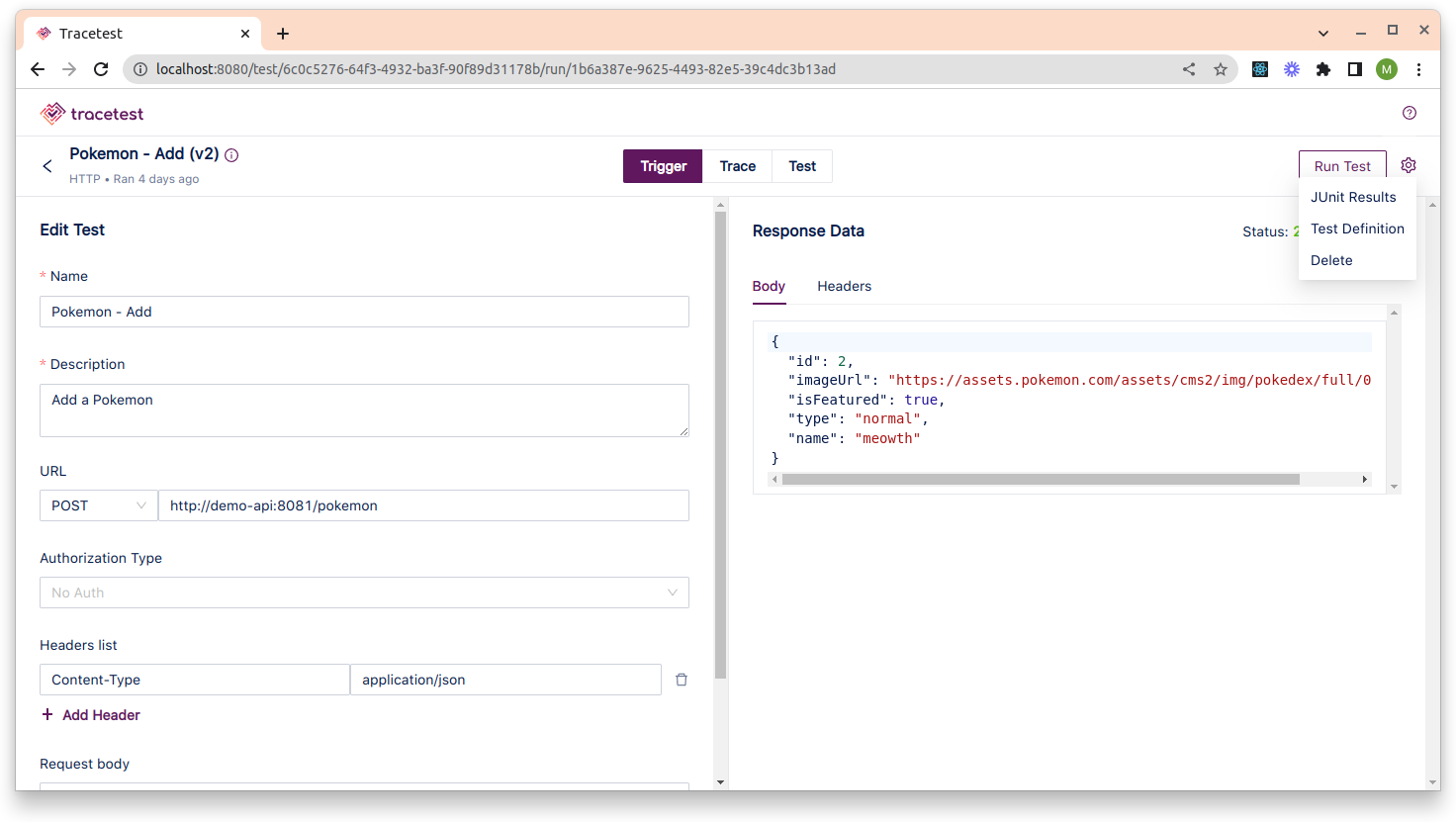Choose Test Definition from menu
Viewport: 1456px width, 822px height.
[x=1357, y=228]
